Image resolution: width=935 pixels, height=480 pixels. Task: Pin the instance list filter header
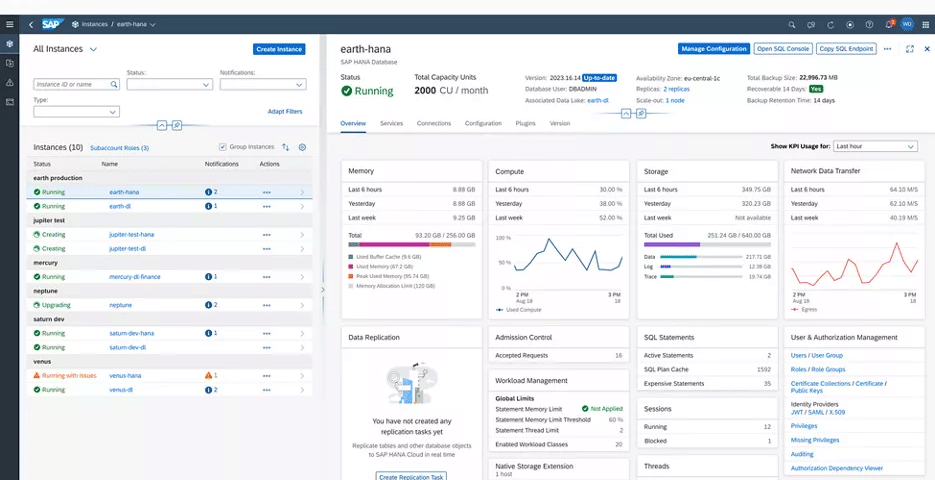(177, 125)
